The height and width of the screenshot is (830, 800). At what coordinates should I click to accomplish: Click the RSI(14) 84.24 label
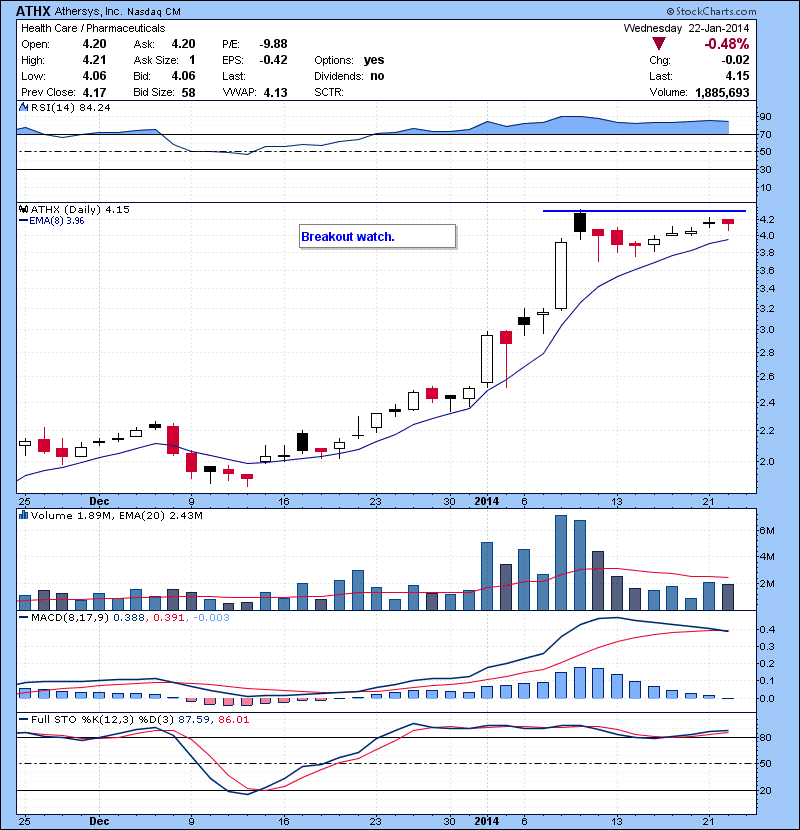coord(70,107)
